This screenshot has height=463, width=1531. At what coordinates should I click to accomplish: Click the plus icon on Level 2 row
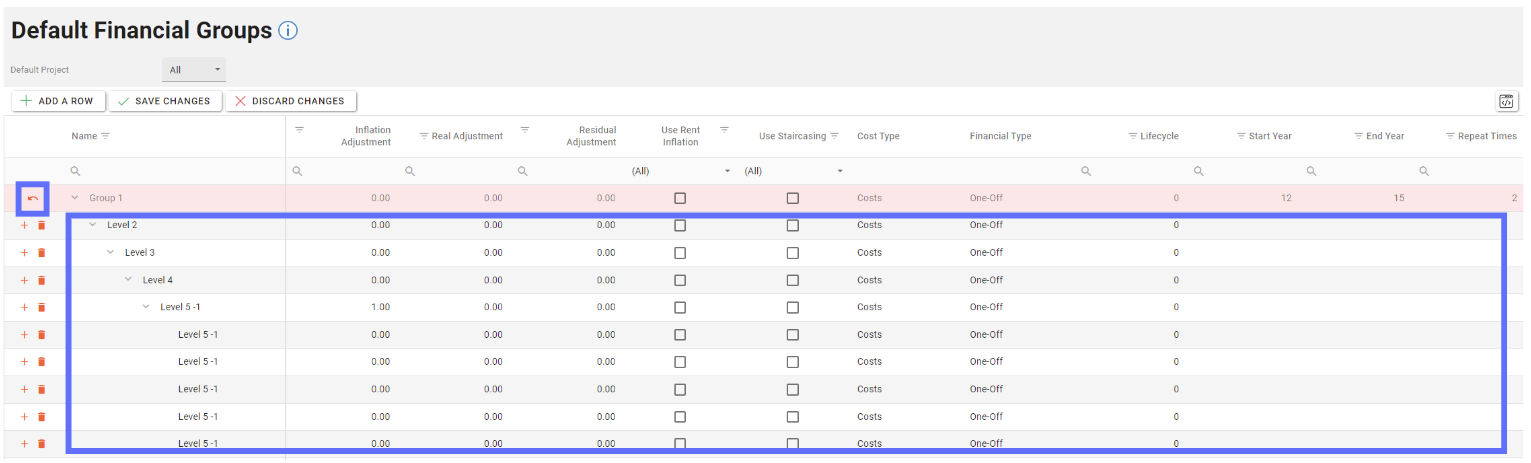25,226
